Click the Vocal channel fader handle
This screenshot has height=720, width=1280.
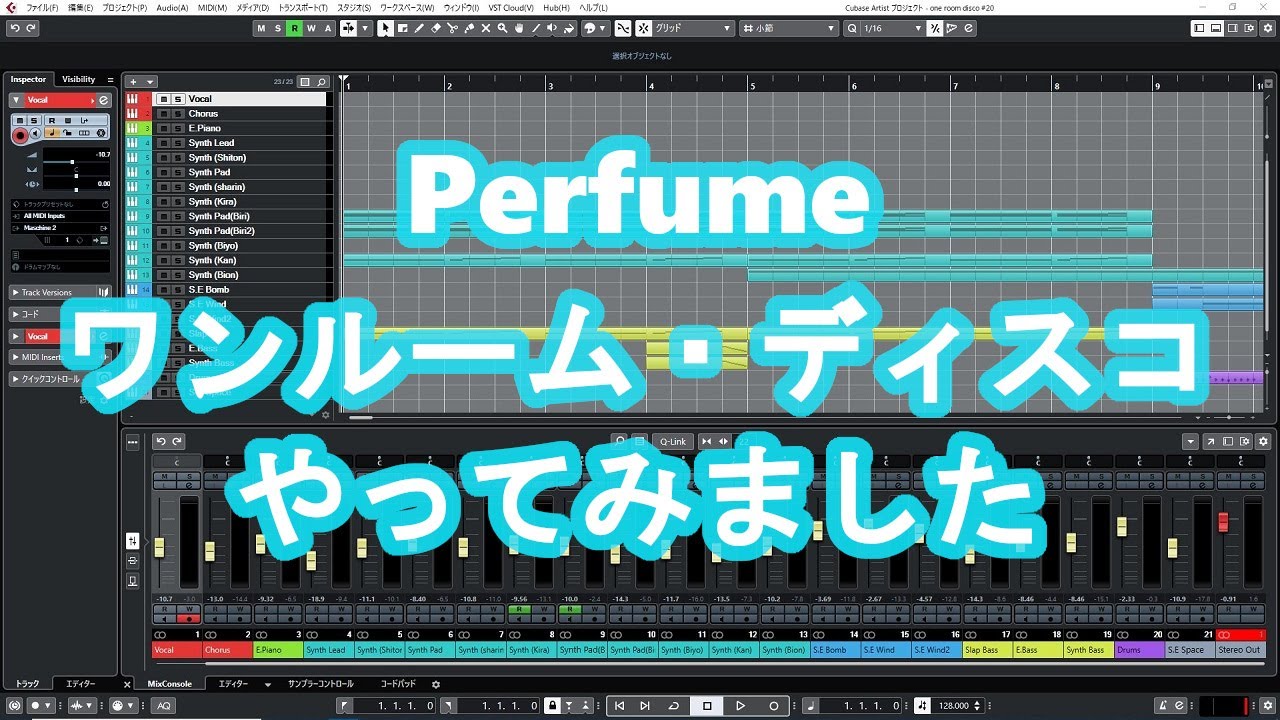coord(158,547)
